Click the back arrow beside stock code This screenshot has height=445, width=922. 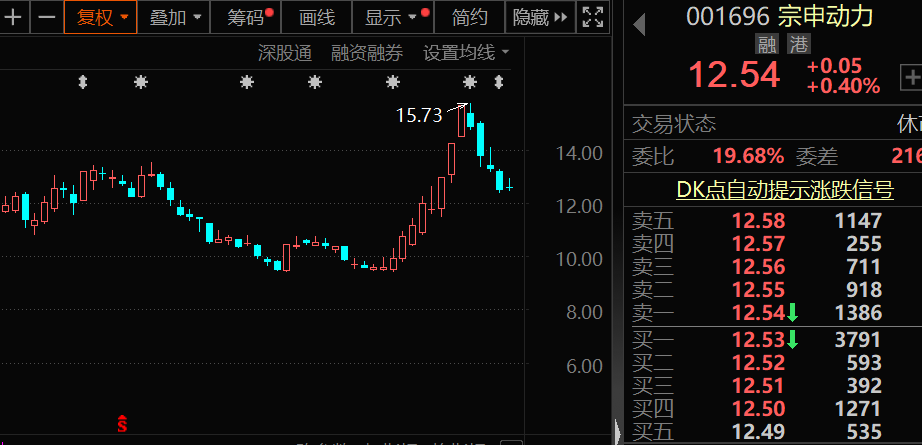639,22
